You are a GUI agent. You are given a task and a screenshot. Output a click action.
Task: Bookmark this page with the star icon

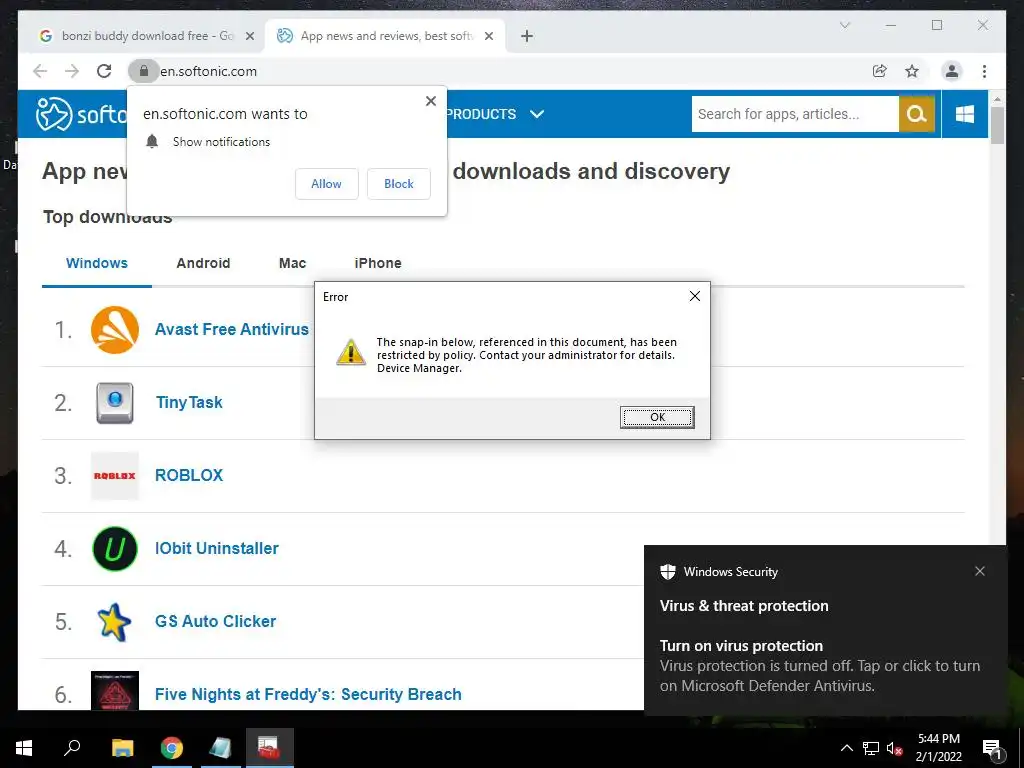(x=912, y=71)
